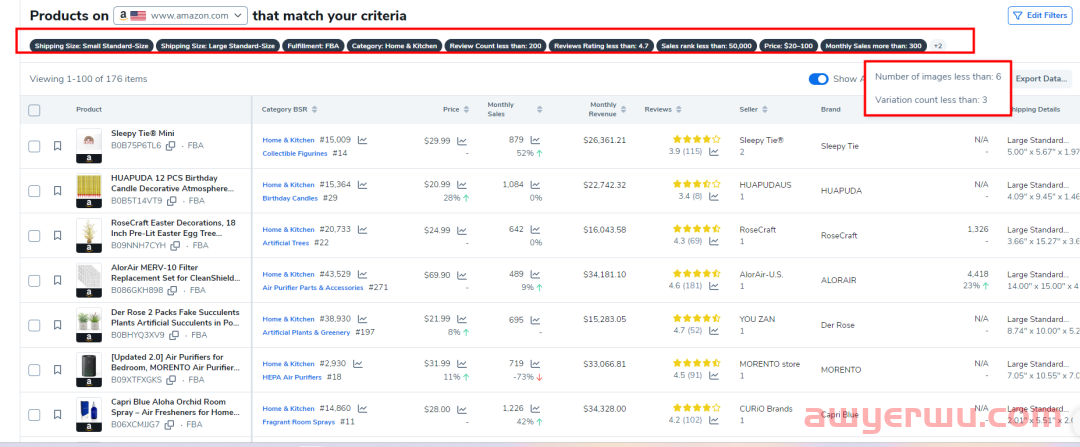This screenshot has width=1080, height=447.
Task: Open Air Purifier Parts & Accessories link
Action: click(x=313, y=288)
